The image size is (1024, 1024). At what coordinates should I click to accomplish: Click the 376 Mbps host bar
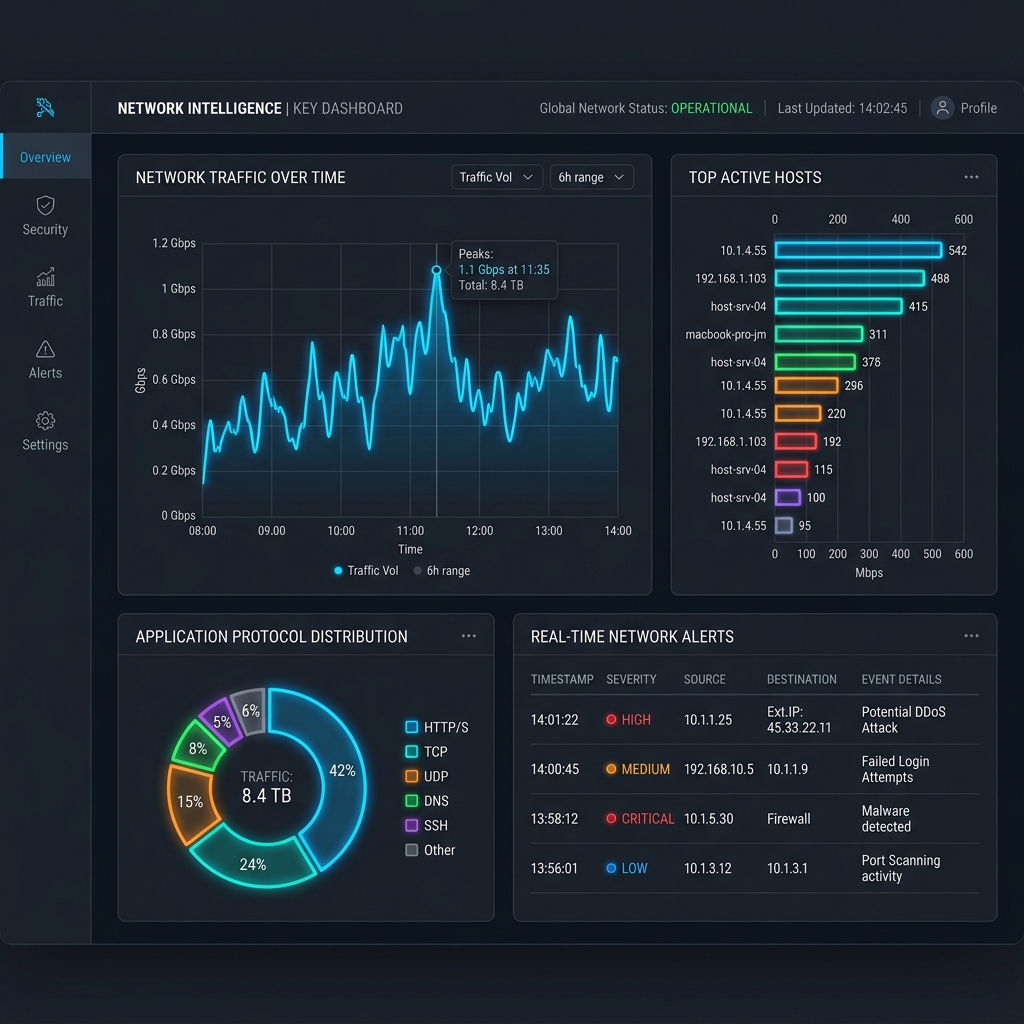coord(815,362)
